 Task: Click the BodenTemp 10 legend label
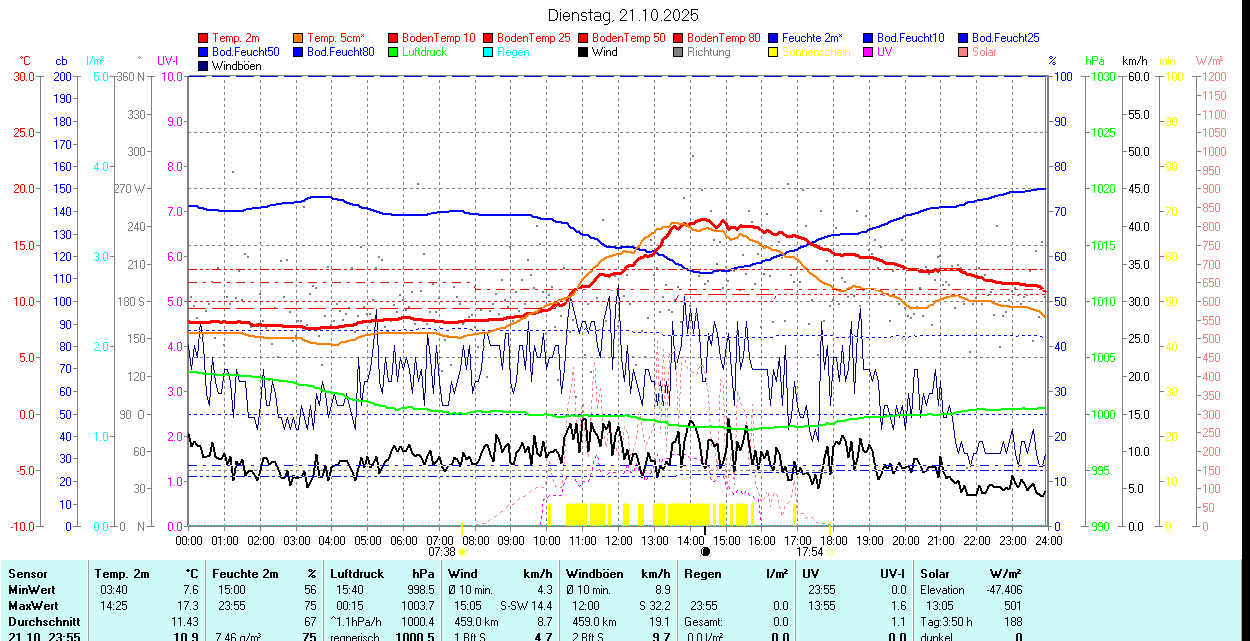[x=438, y=38]
